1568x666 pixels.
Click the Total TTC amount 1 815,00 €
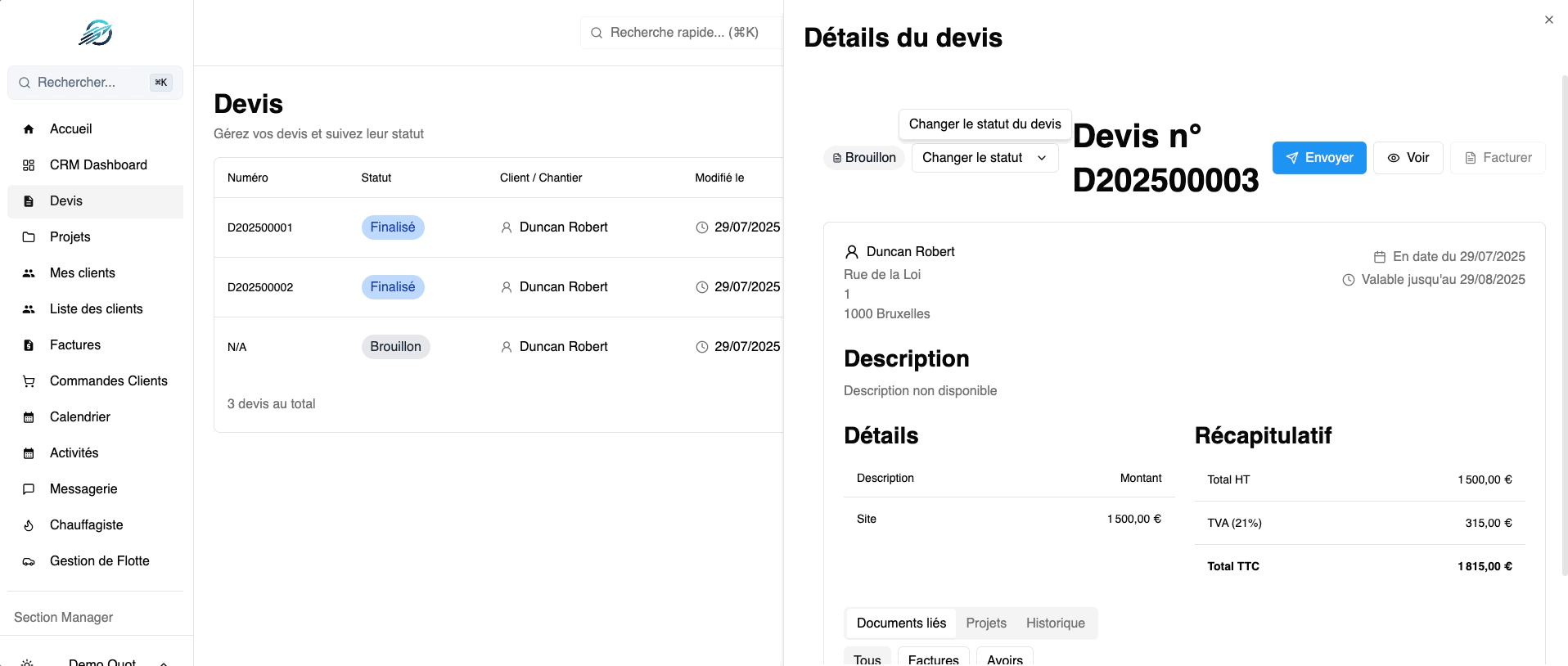[1485, 566]
